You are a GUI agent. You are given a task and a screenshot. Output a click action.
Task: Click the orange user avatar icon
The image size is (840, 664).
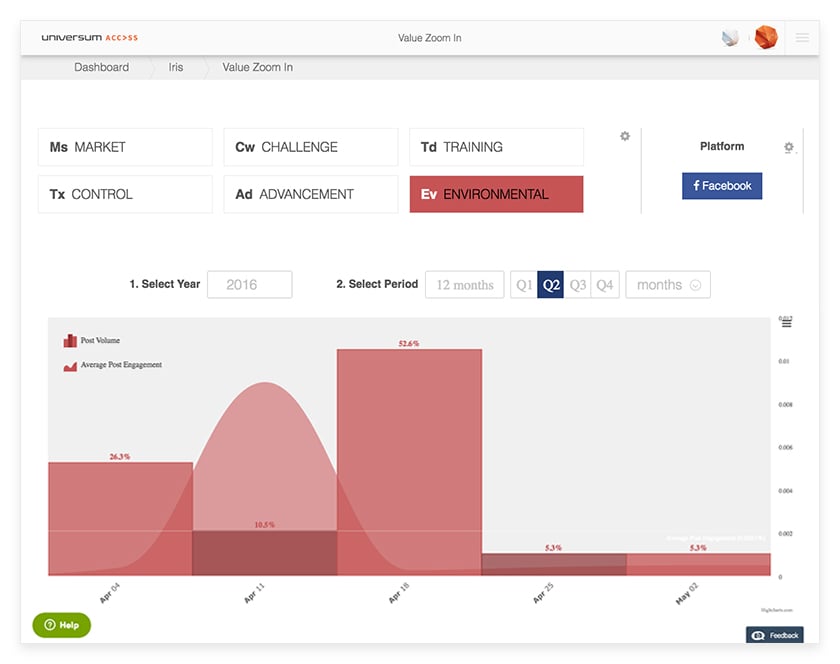pyautogui.click(x=766, y=38)
